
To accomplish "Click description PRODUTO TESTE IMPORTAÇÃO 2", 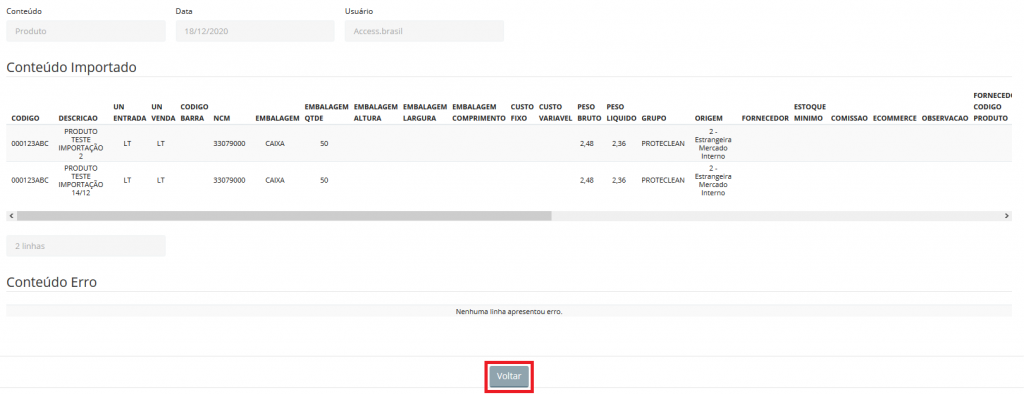I will point(81,144).
